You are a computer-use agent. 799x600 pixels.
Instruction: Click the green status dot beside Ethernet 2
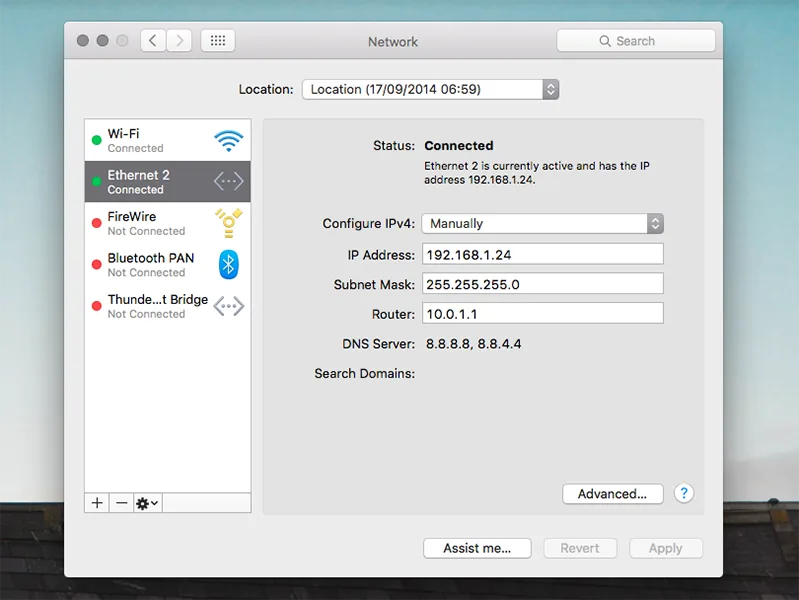[x=96, y=181]
